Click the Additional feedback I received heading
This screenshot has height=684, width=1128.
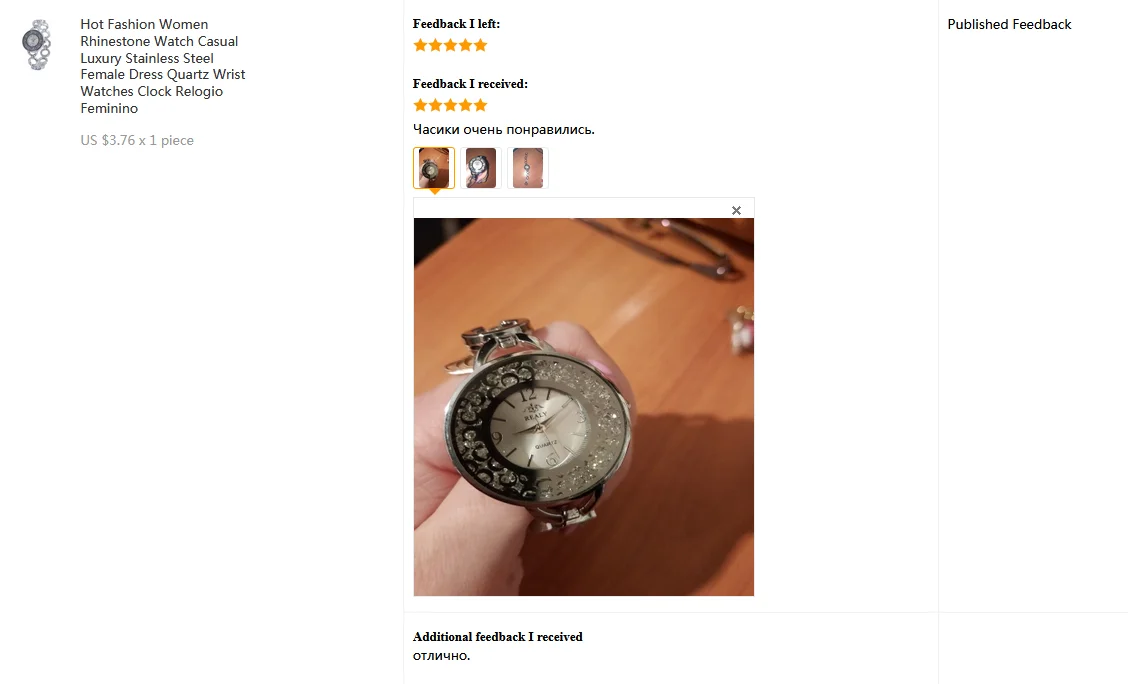point(497,637)
